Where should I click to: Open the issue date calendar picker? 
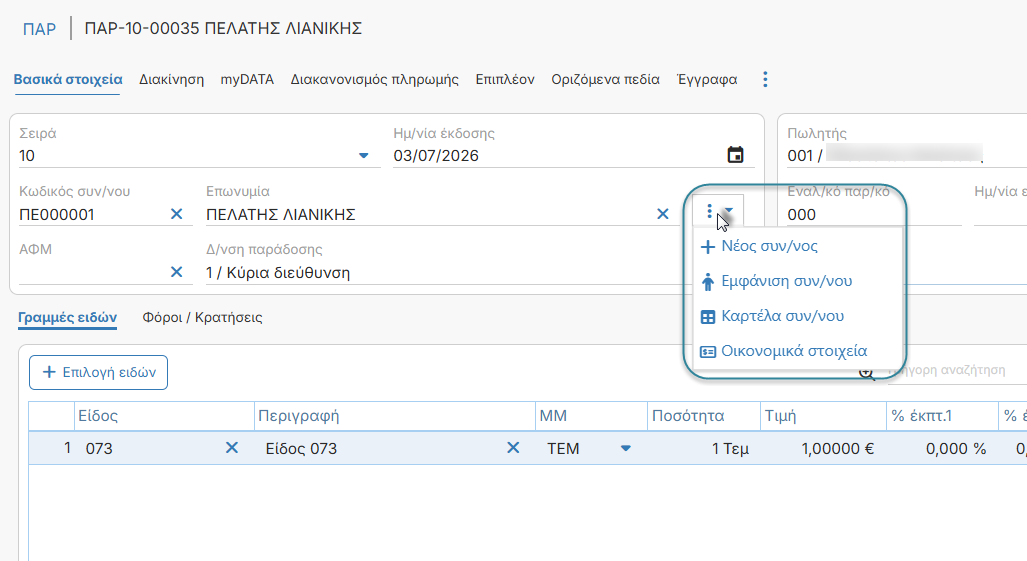(736, 155)
